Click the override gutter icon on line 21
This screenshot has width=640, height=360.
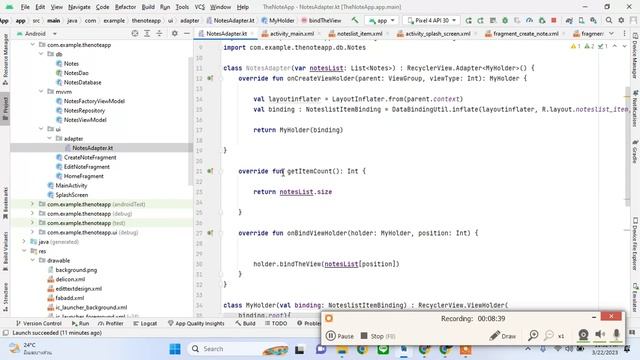pyautogui.click(x=210, y=171)
